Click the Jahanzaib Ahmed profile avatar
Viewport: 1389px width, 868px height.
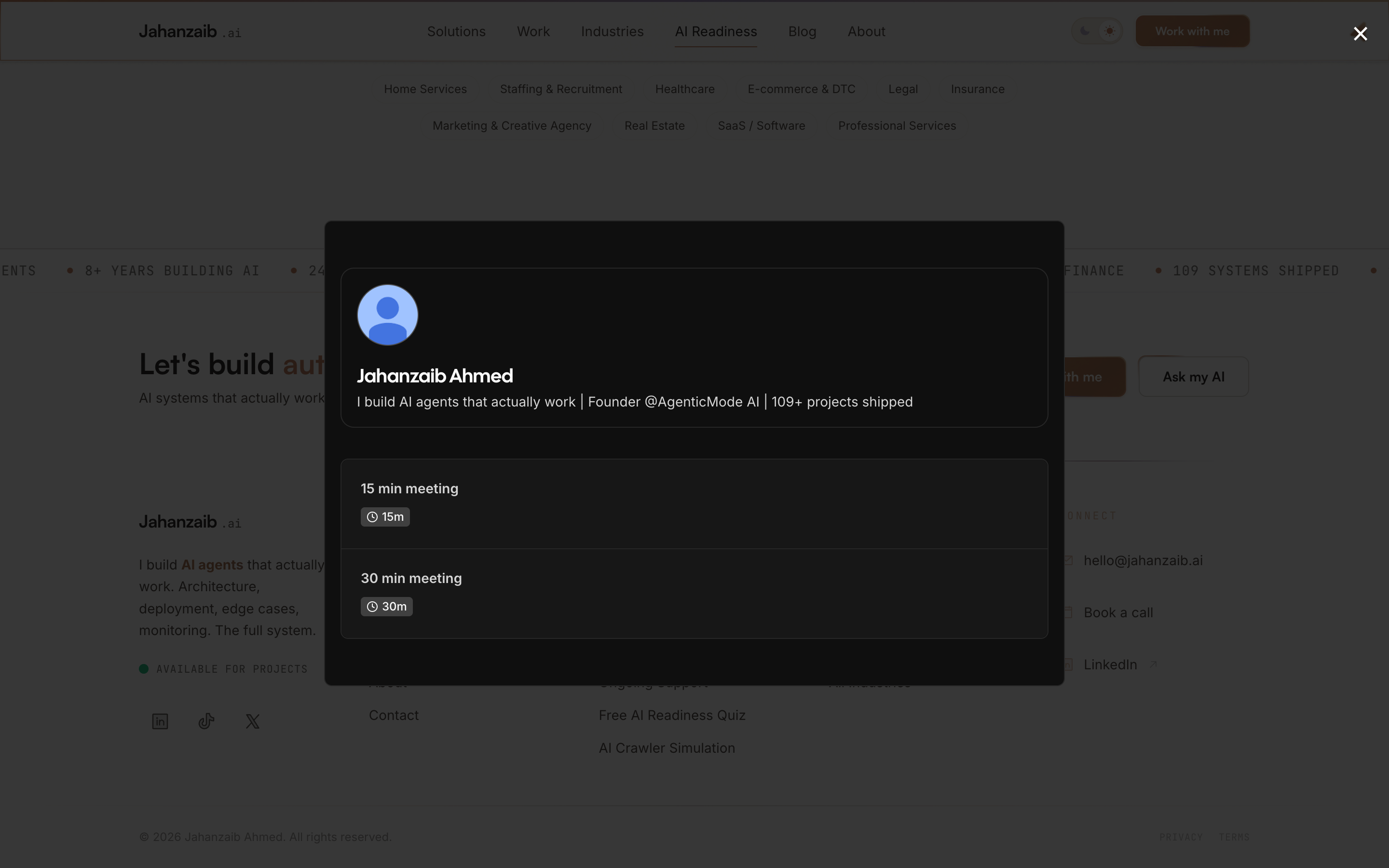point(387,314)
